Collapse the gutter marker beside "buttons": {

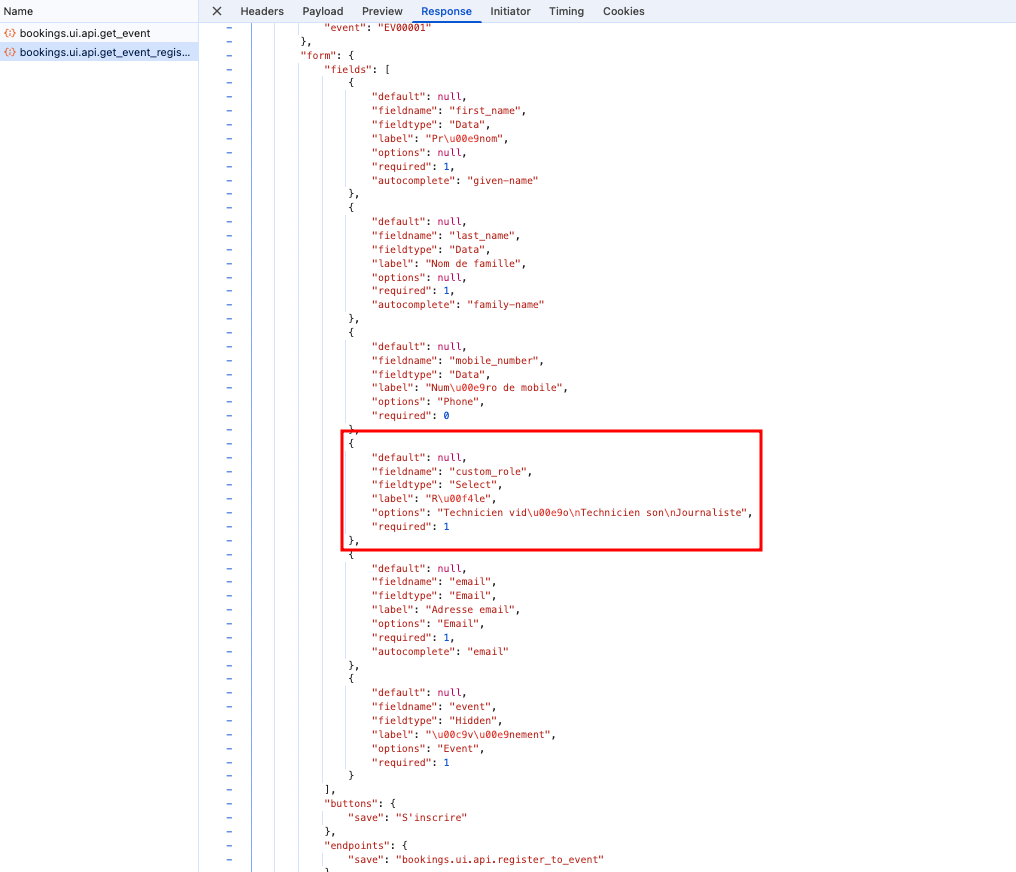pos(229,803)
